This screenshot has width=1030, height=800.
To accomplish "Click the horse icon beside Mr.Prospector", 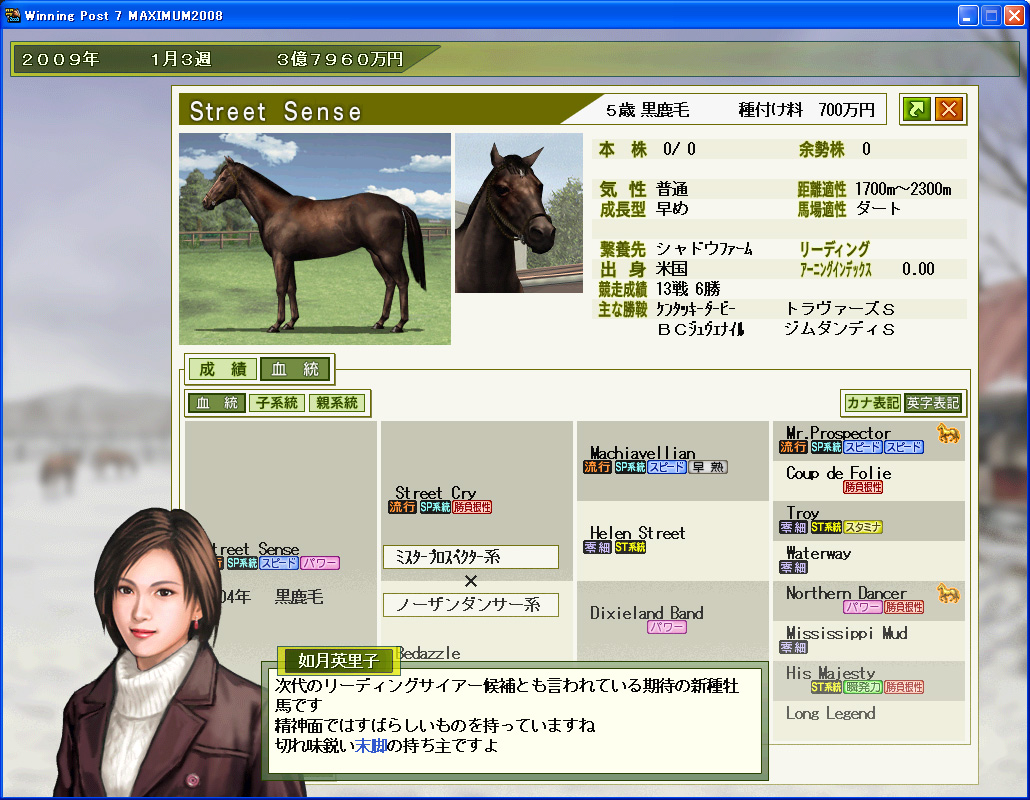I will 948,433.
